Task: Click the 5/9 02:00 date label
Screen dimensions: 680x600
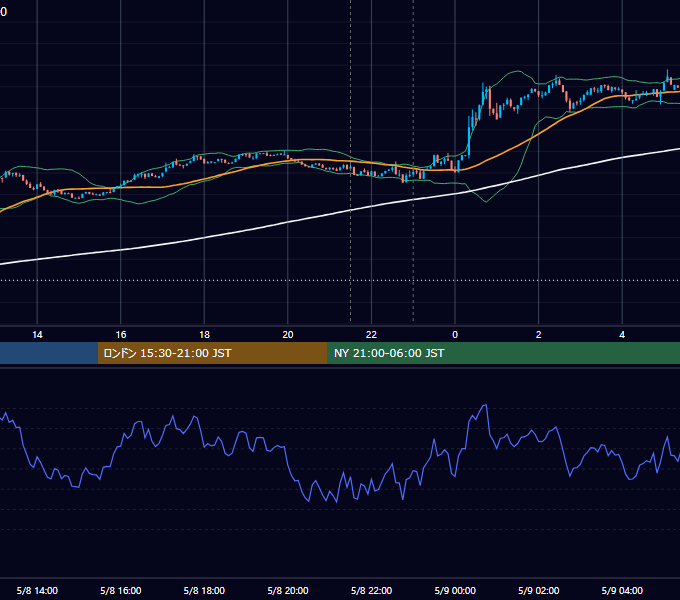Action: 538,590
